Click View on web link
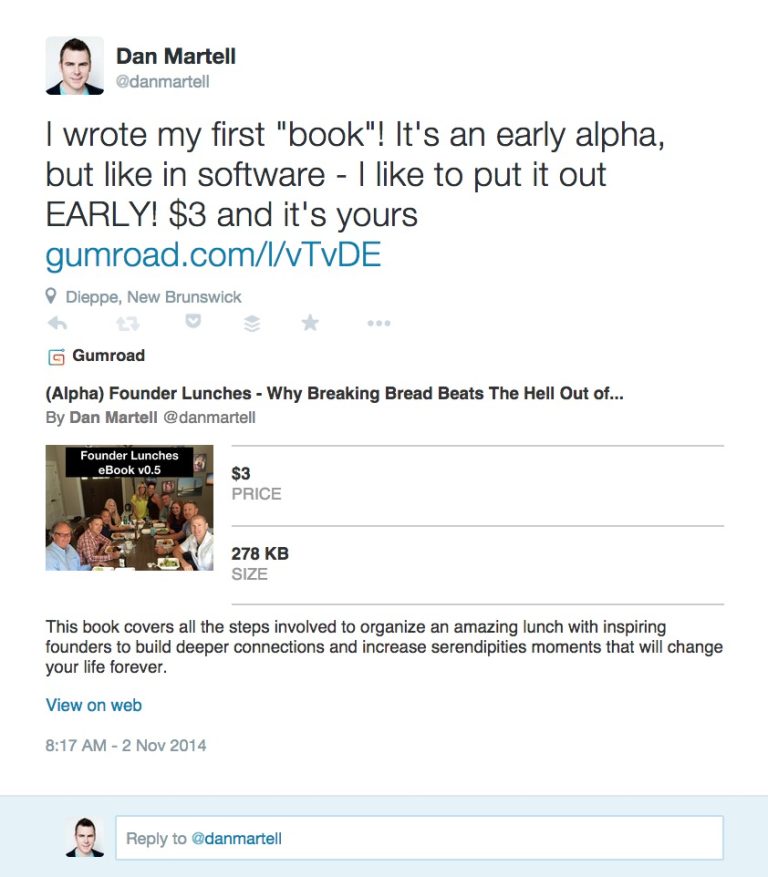 click(93, 705)
